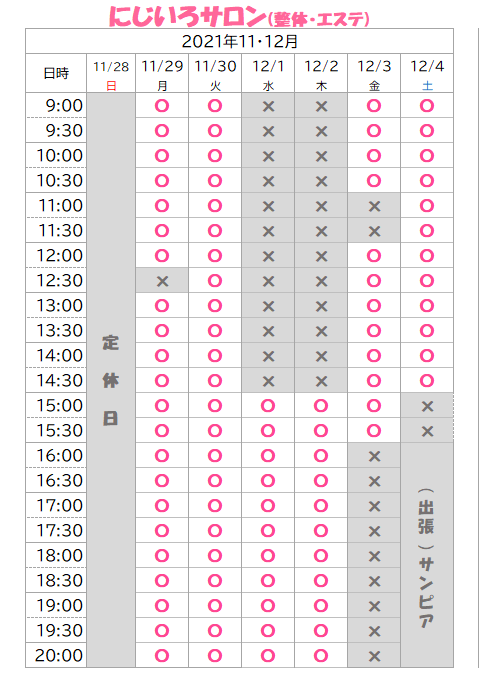
Task: Click the X at 15:00 on 12/4
Action: (427, 406)
